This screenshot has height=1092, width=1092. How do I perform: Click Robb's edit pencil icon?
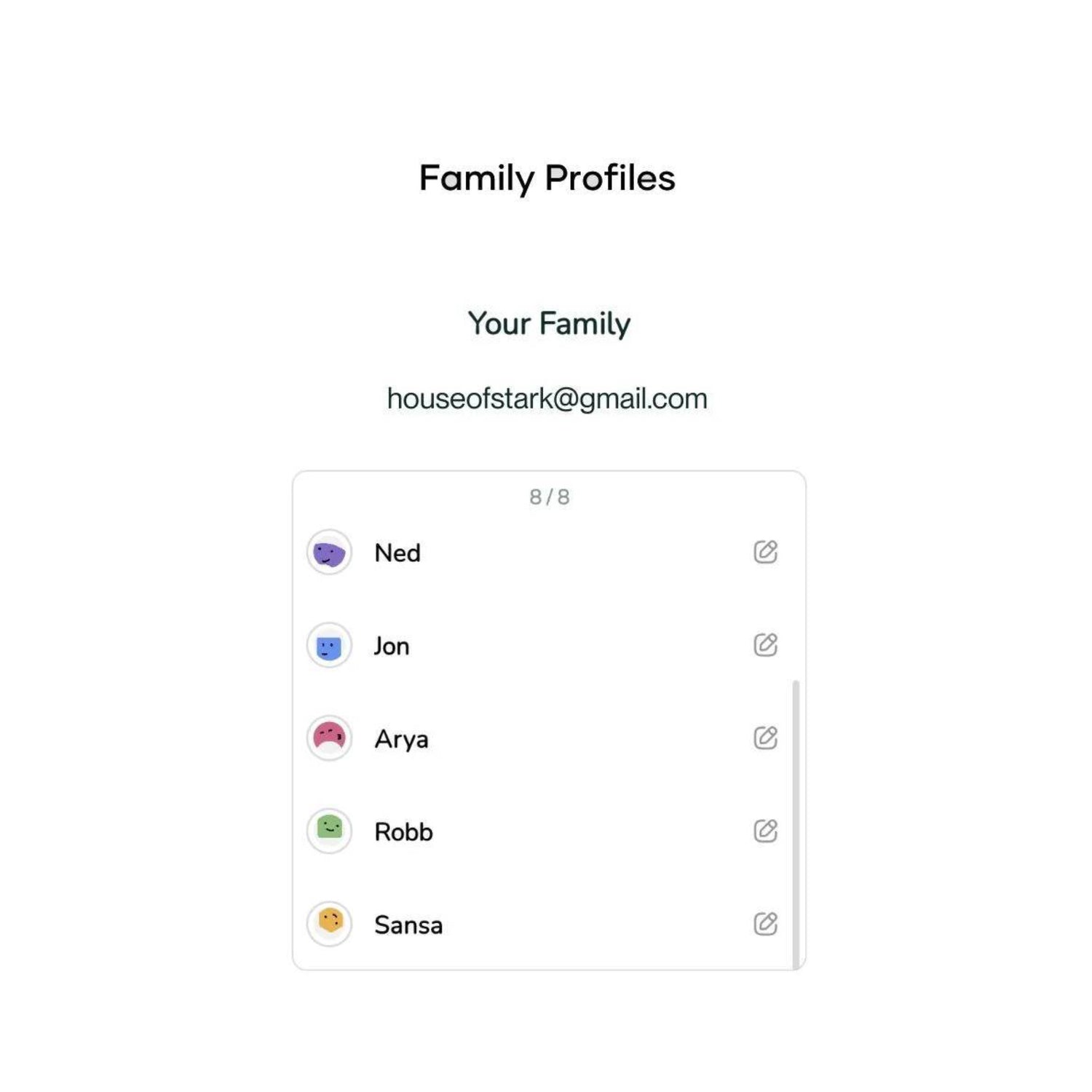click(x=765, y=831)
